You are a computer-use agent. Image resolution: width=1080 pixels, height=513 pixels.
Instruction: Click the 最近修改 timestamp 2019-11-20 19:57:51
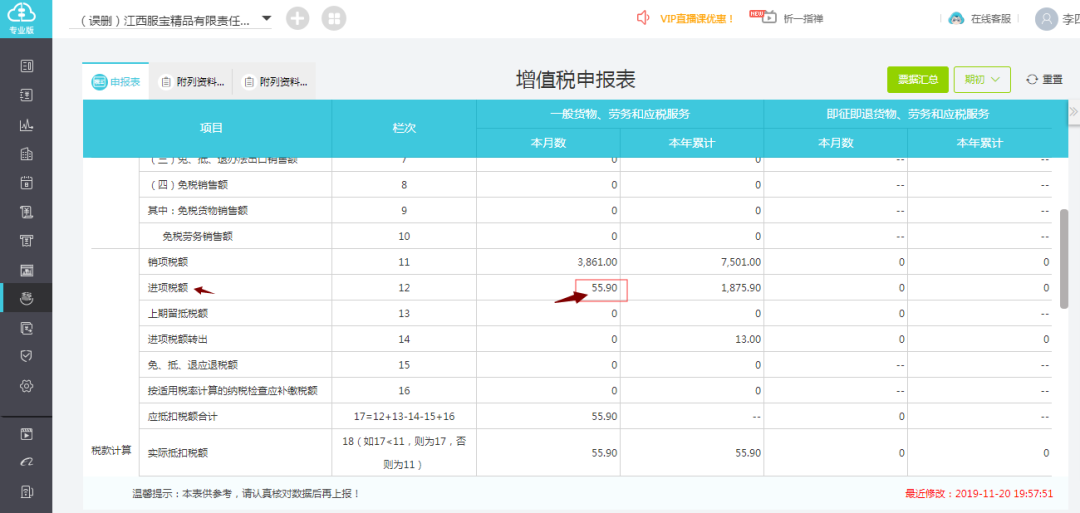click(x=978, y=494)
